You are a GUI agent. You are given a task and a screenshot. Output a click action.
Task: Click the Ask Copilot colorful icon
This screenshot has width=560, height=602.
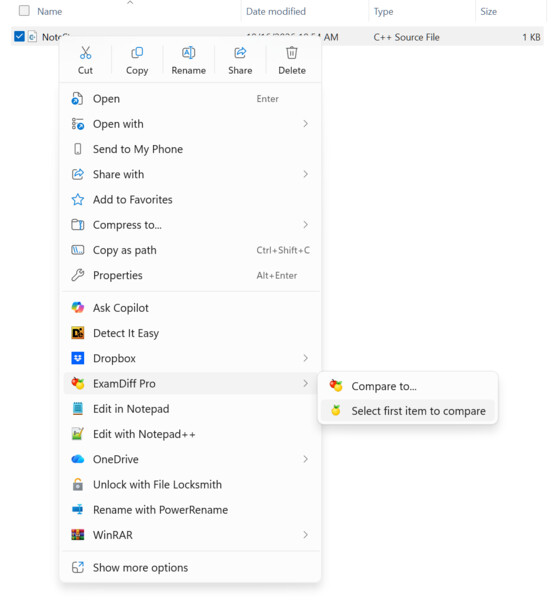[78, 308]
